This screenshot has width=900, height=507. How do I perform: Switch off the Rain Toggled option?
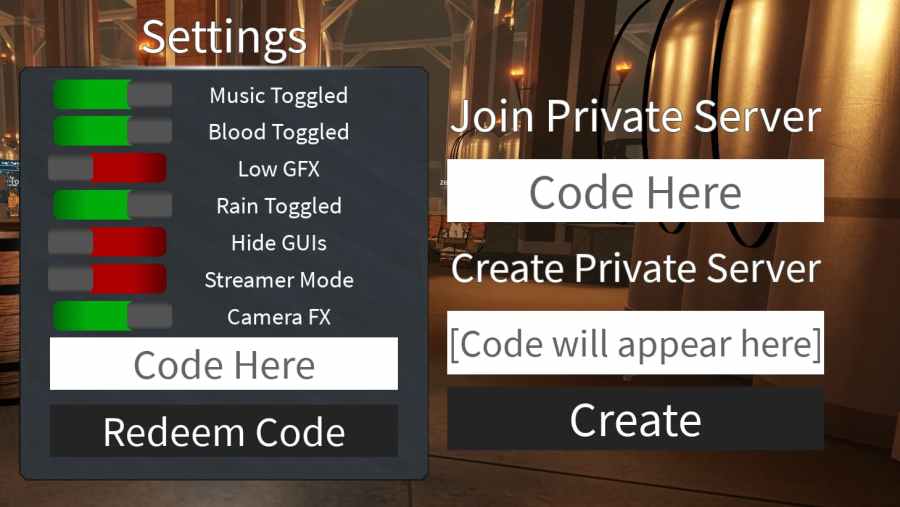point(112,205)
